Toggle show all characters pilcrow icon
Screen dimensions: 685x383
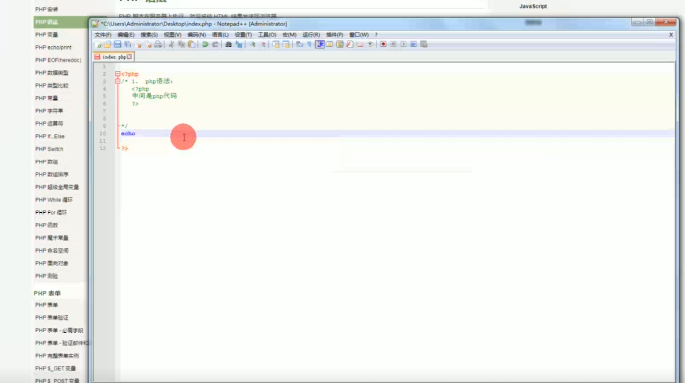pyautogui.click(x=309, y=45)
